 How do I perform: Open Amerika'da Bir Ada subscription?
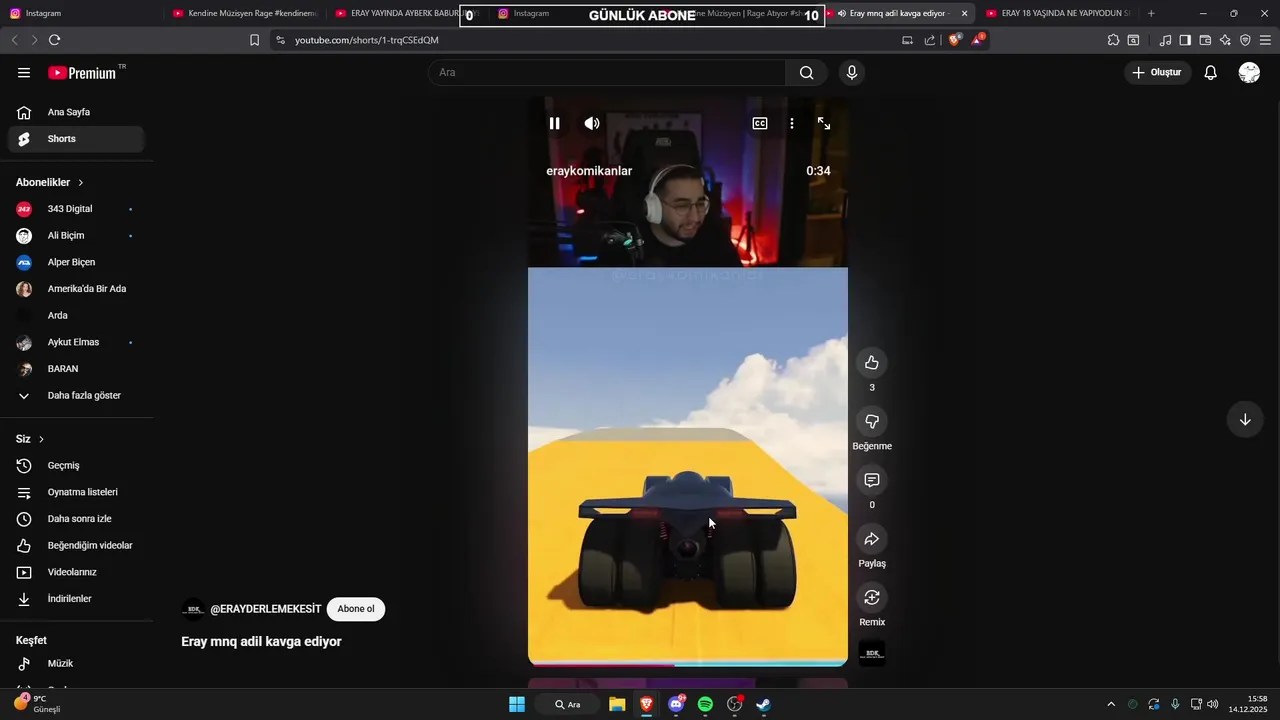click(x=76, y=289)
